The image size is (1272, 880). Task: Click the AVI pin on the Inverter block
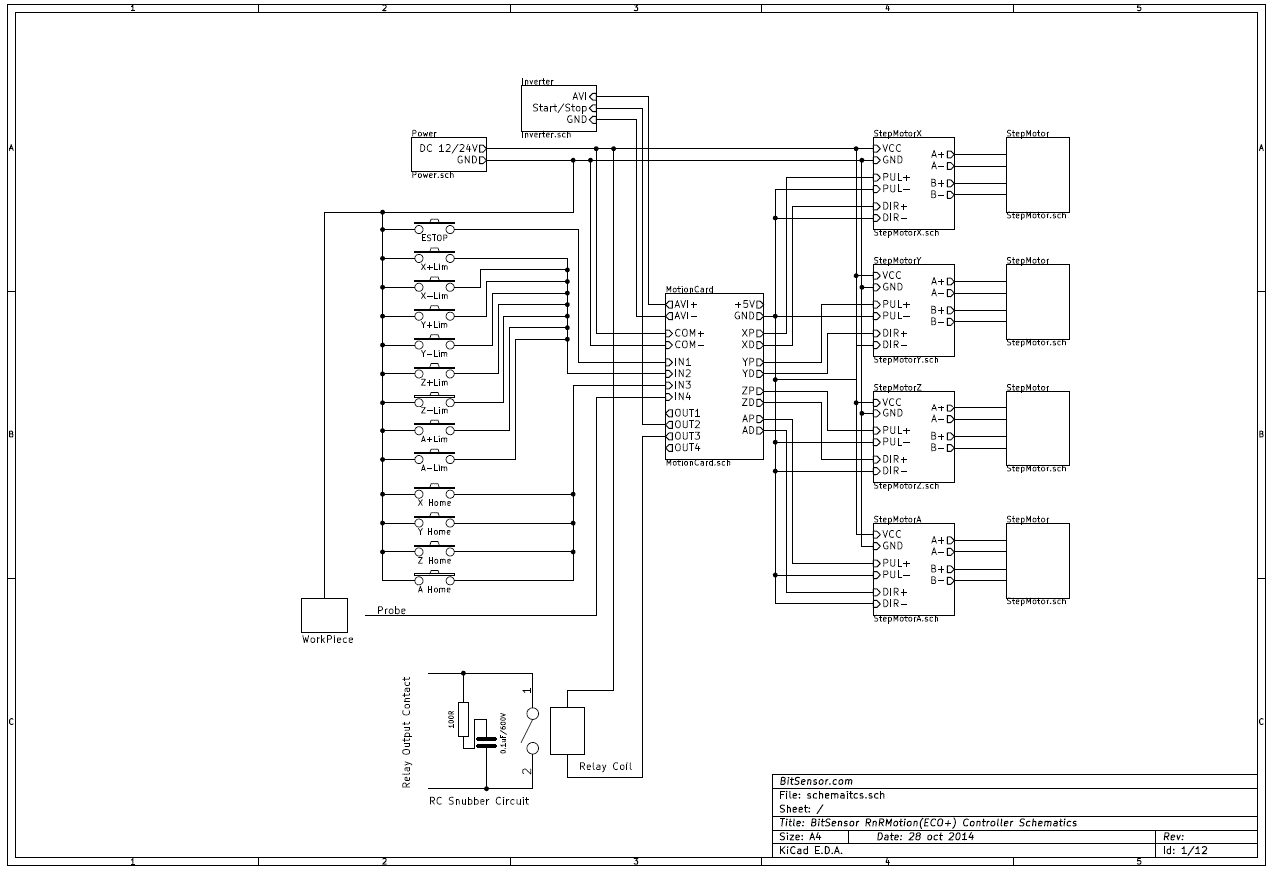(x=584, y=96)
